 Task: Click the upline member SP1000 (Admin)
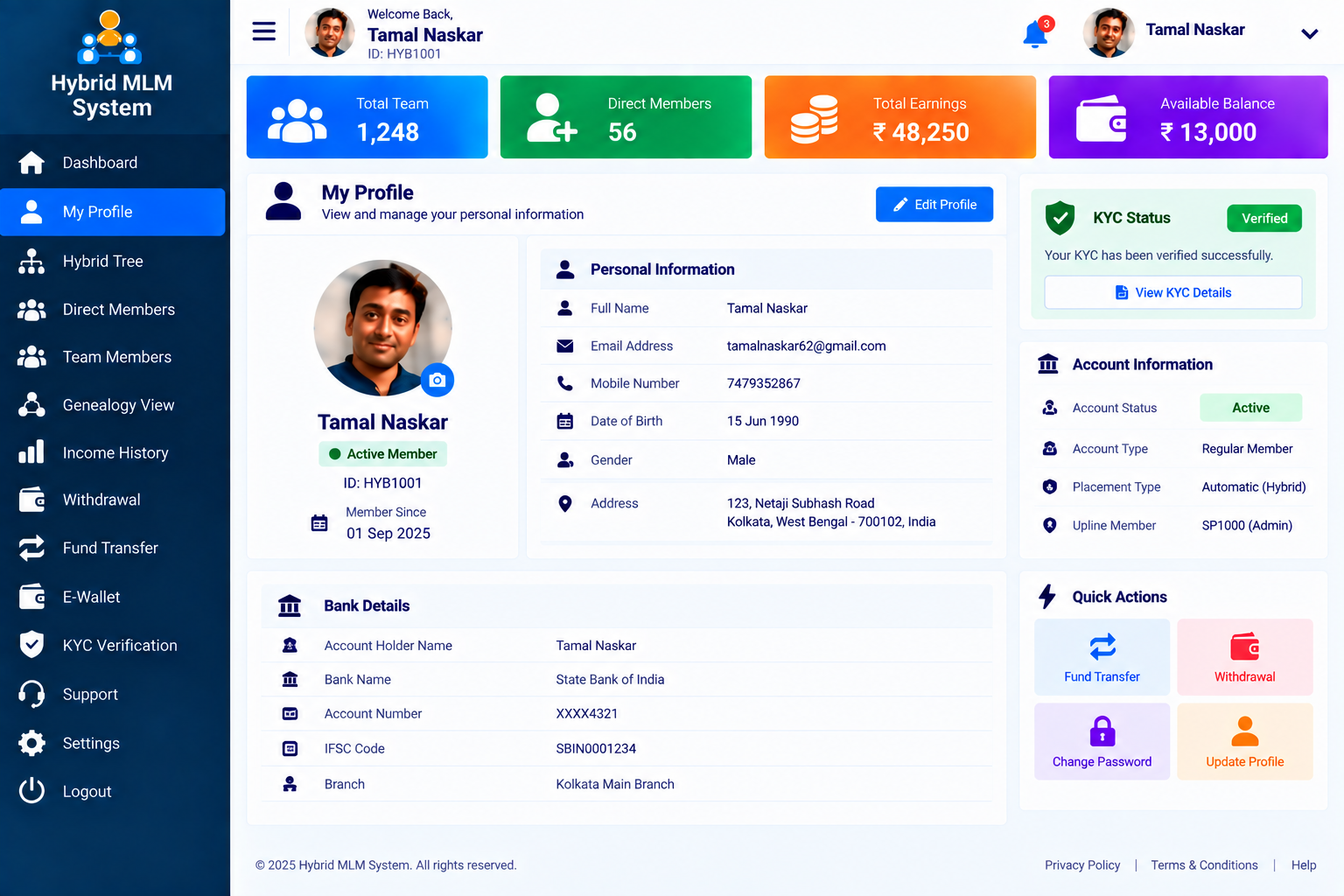pyautogui.click(x=1247, y=525)
